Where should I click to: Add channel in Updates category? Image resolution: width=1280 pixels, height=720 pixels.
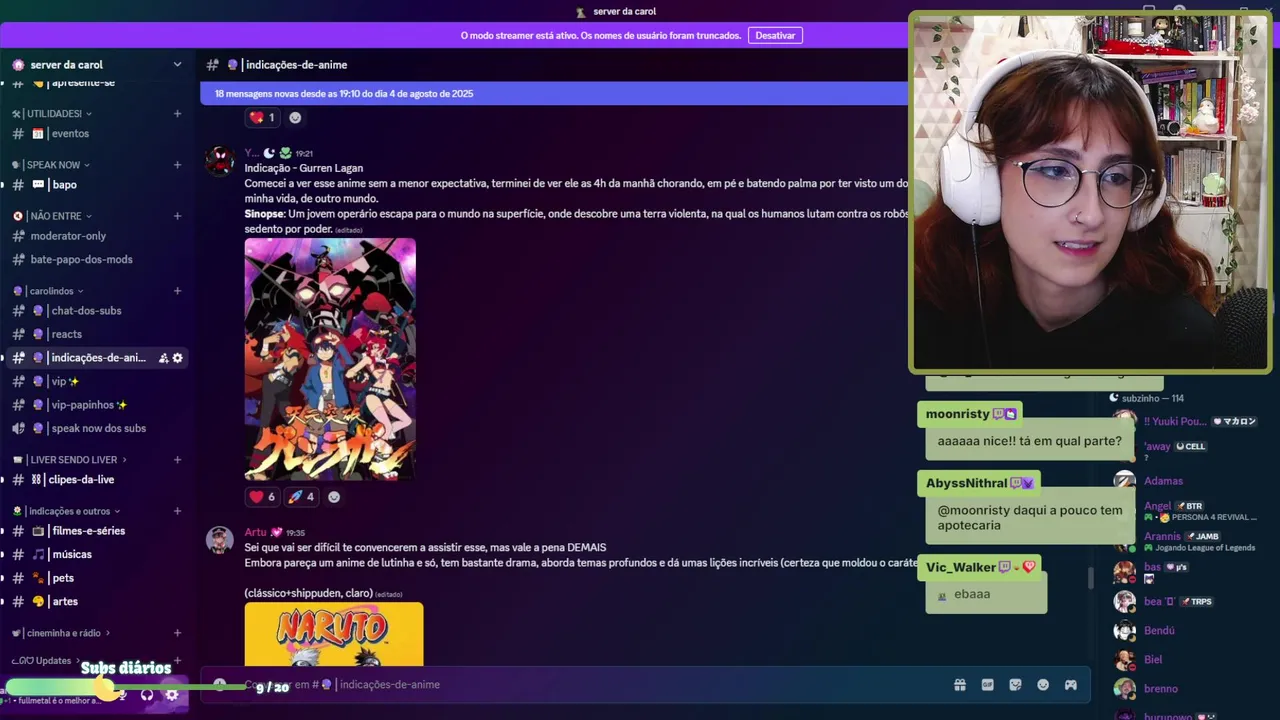177,661
